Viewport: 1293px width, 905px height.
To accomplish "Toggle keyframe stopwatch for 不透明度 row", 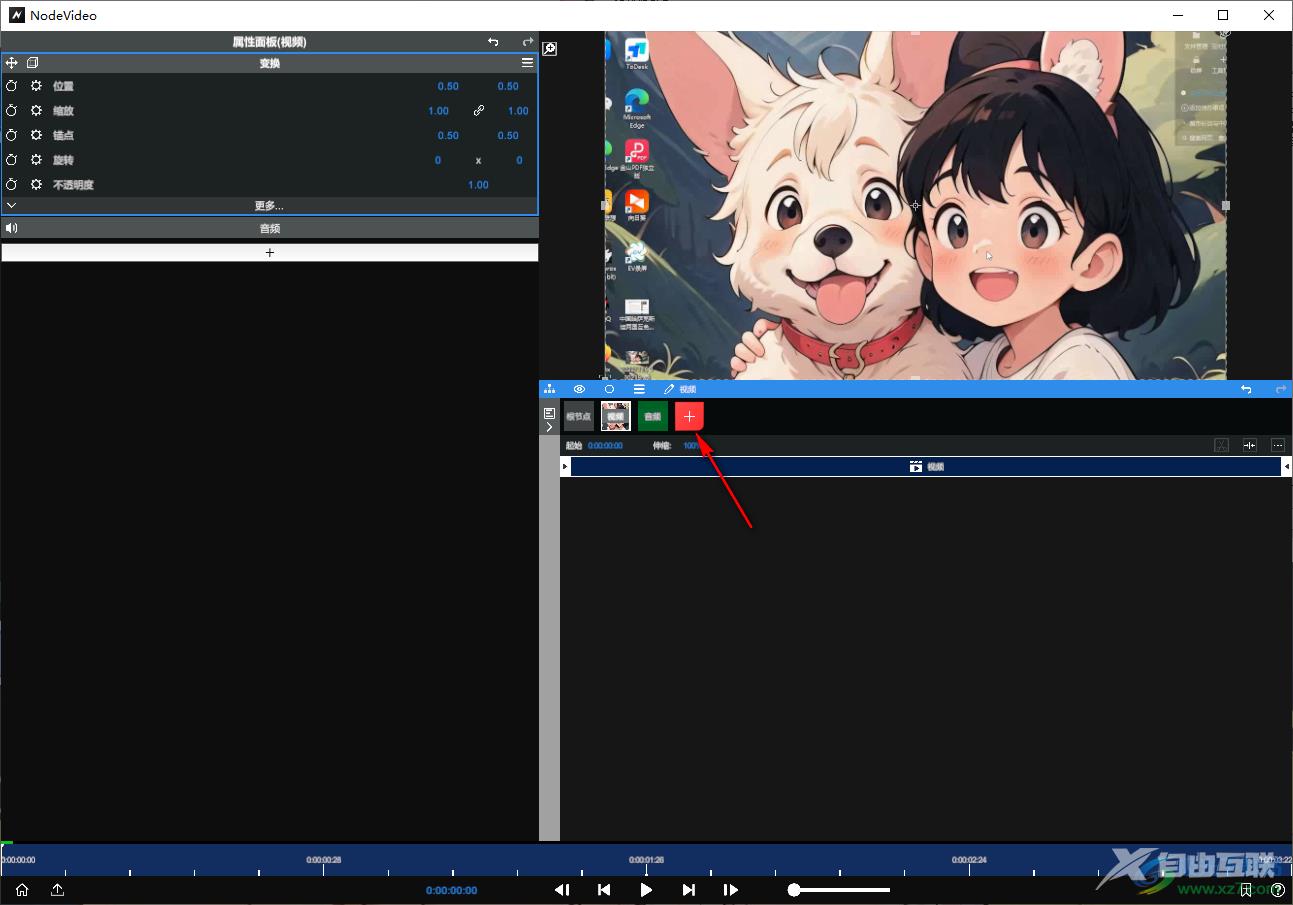I will point(12,185).
